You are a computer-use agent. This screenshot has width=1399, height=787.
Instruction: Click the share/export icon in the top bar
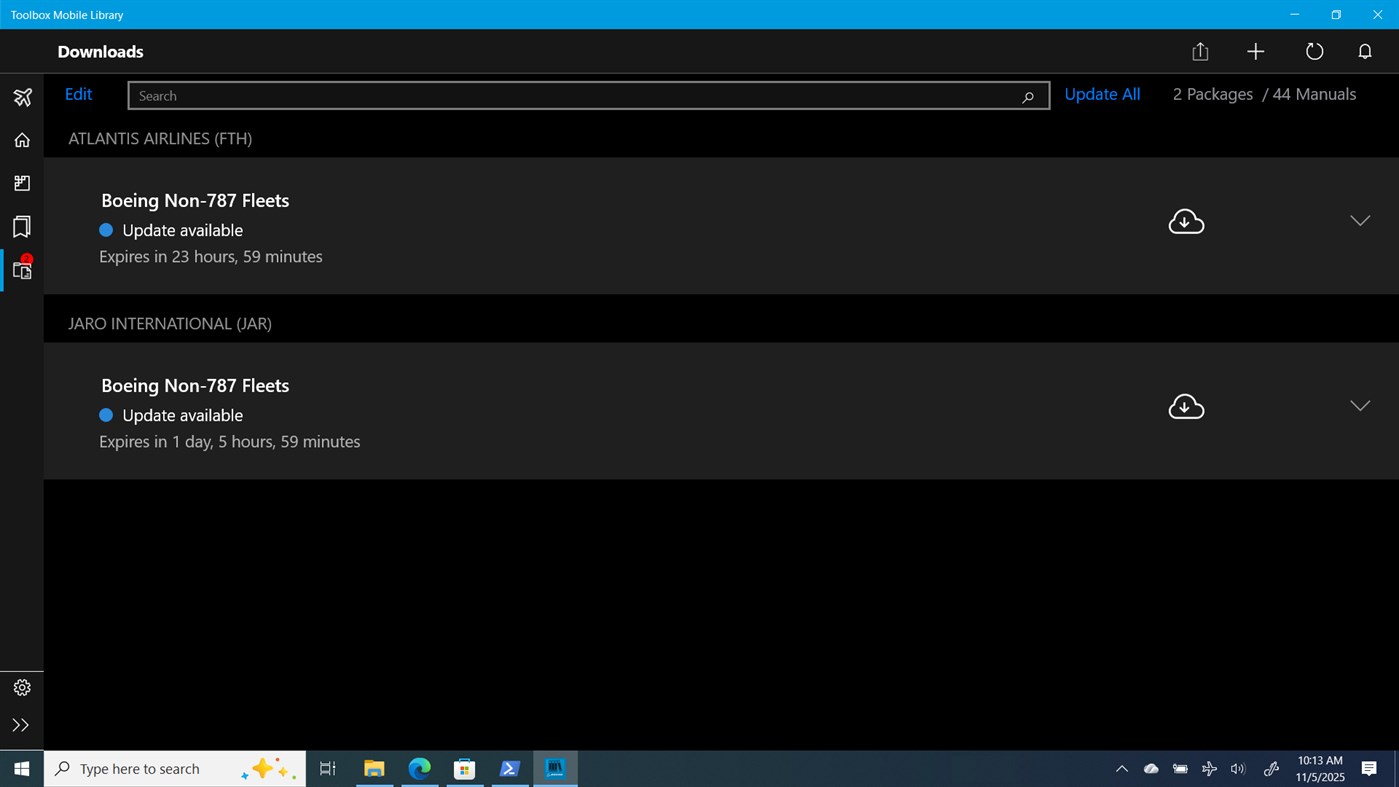coord(1199,51)
